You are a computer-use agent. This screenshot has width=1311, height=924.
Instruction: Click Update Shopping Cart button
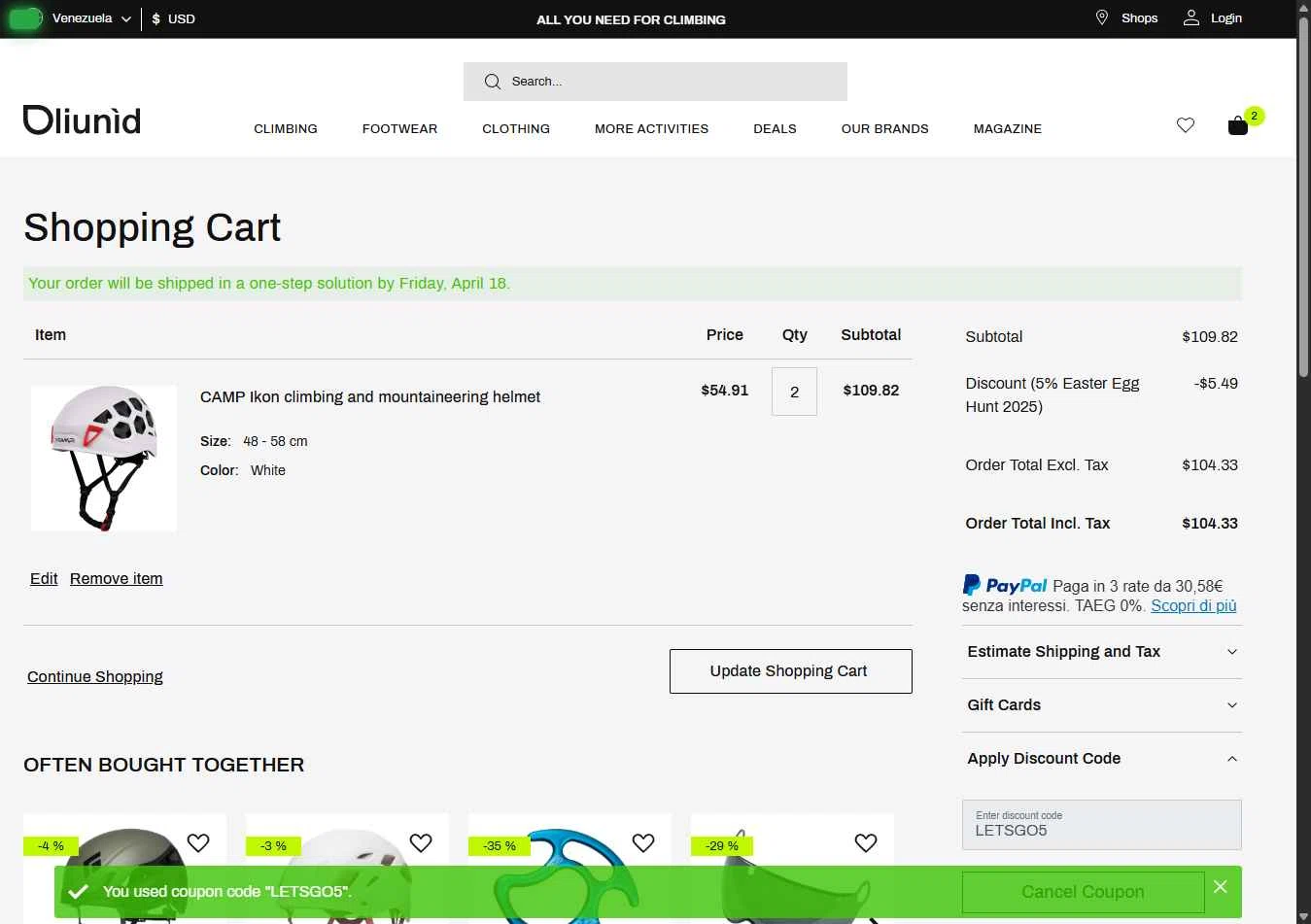pos(791,671)
